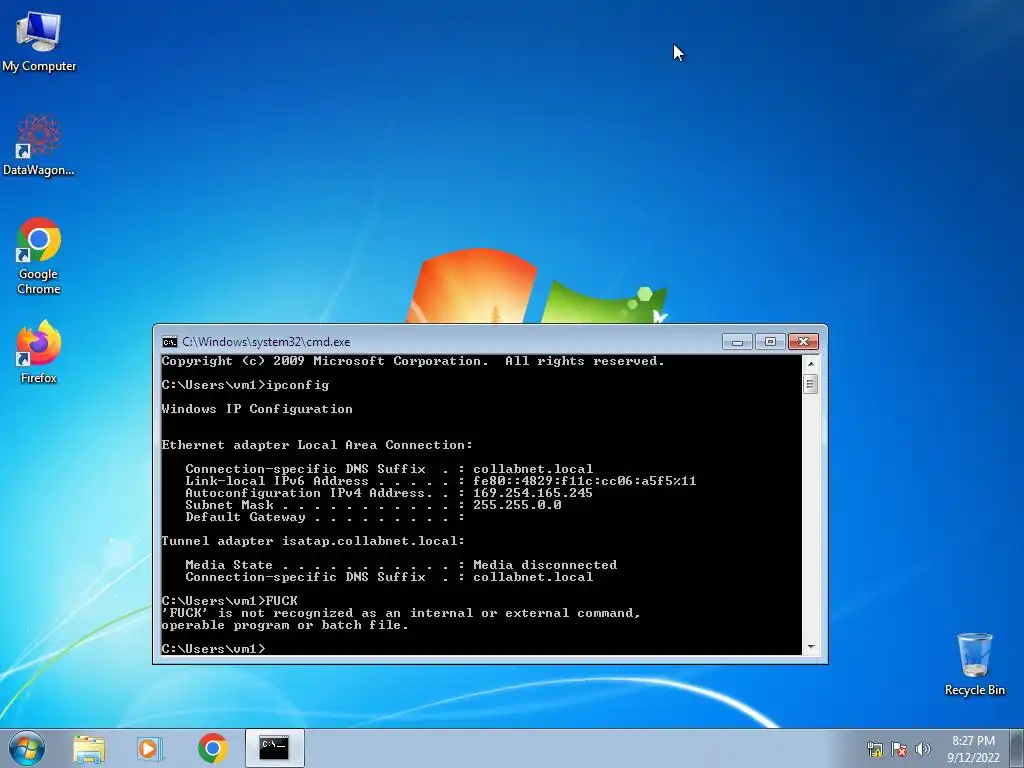The image size is (1024, 768).
Task: Click the 'Windows IP Configuration' line
Action: pos(257,409)
